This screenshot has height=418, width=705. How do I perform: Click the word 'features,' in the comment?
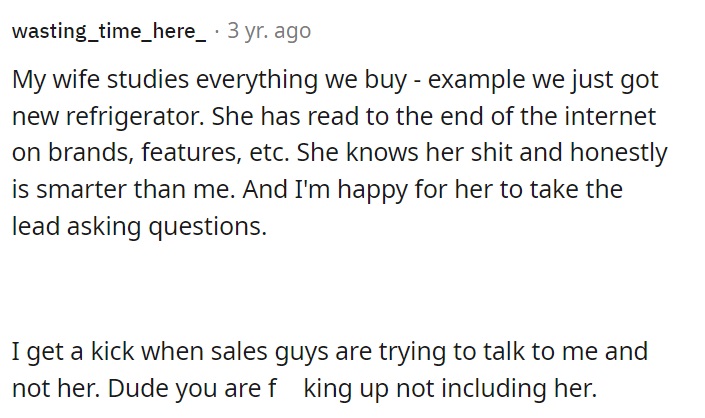pyautogui.click(x=189, y=153)
